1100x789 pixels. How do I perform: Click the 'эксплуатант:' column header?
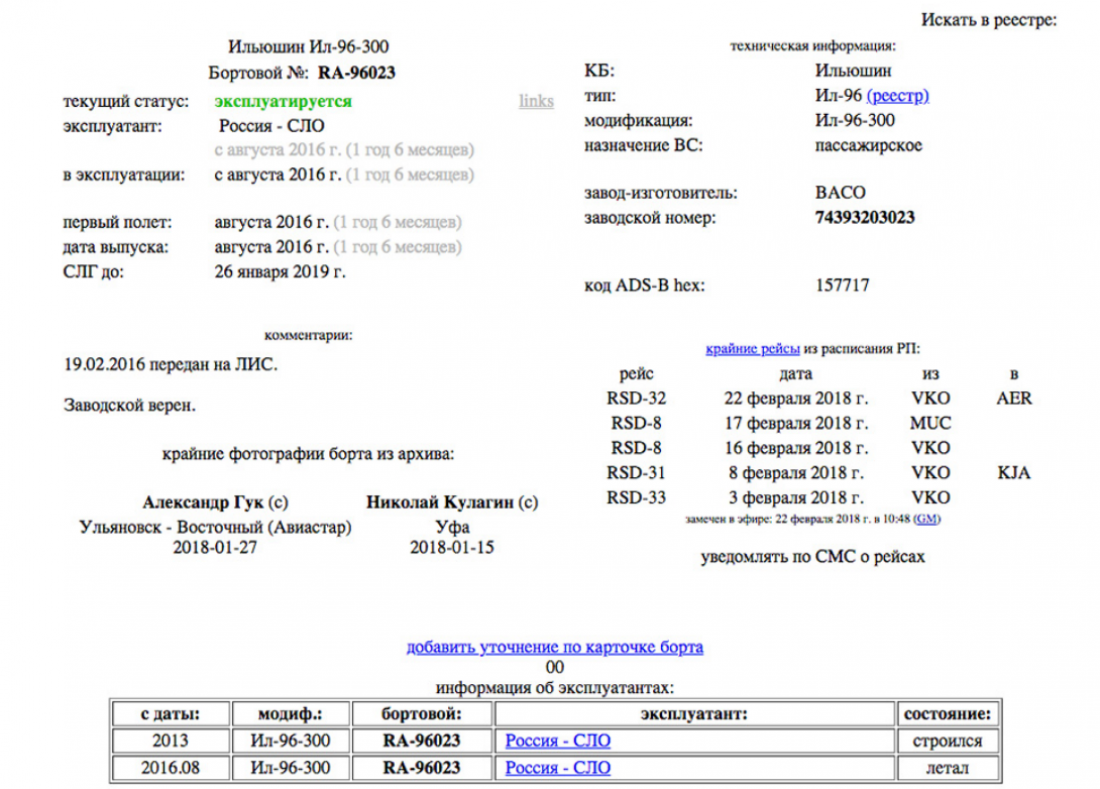pyautogui.click(x=694, y=715)
